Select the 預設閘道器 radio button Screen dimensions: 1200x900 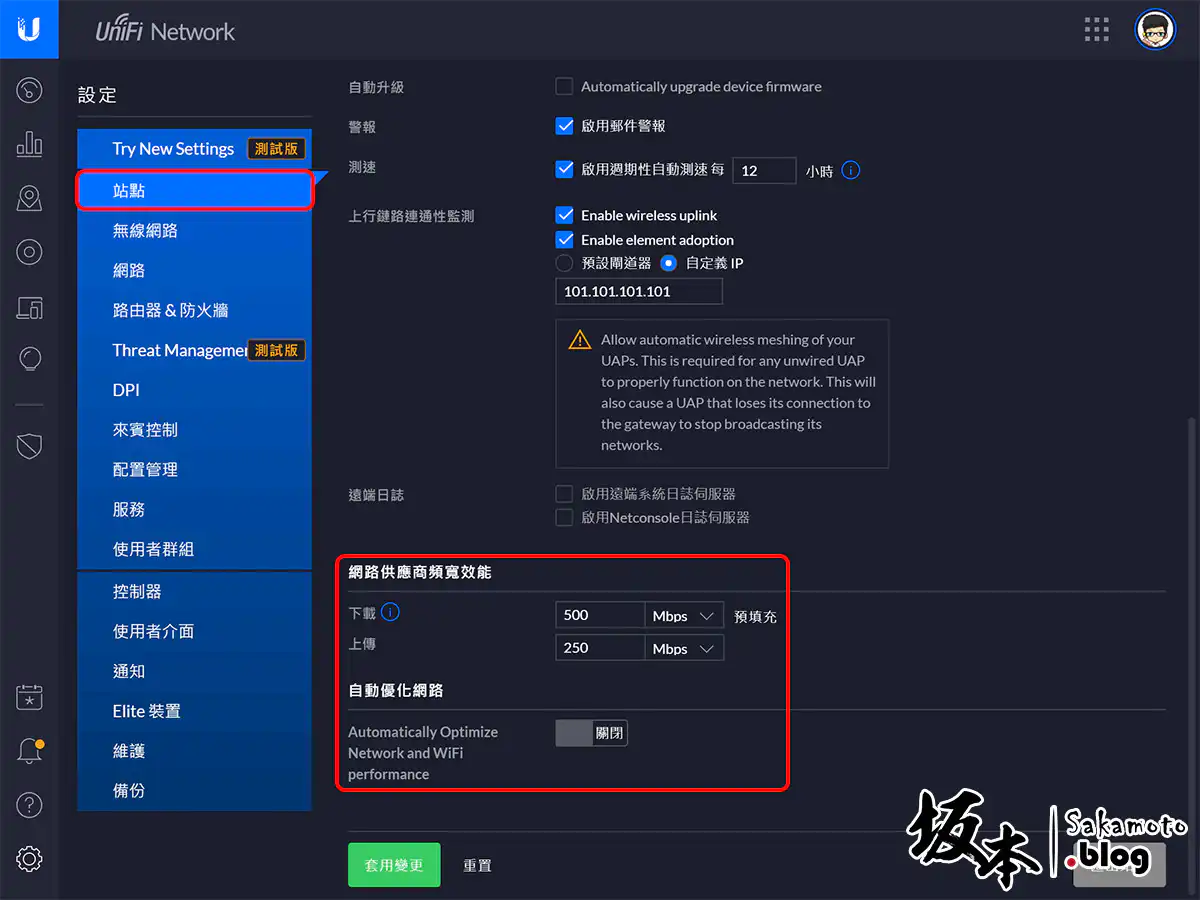(564, 264)
